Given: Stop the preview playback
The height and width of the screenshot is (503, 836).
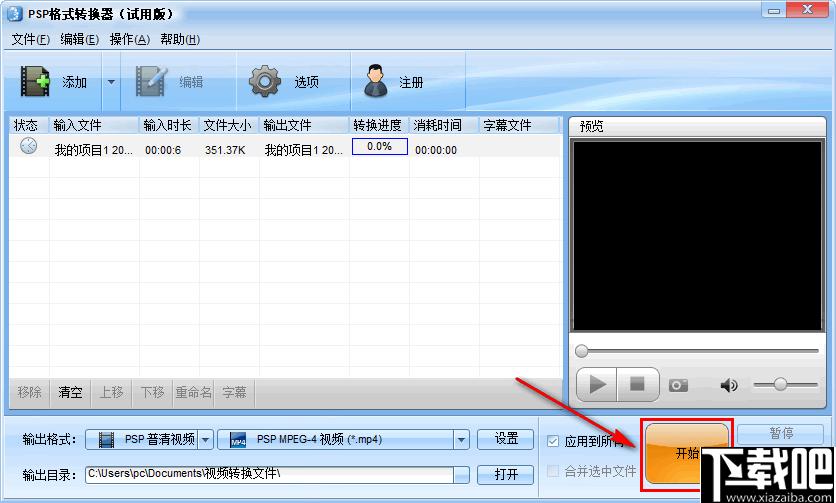Looking at the screenshot, I should pyautogui.click(x=638, y=385).
